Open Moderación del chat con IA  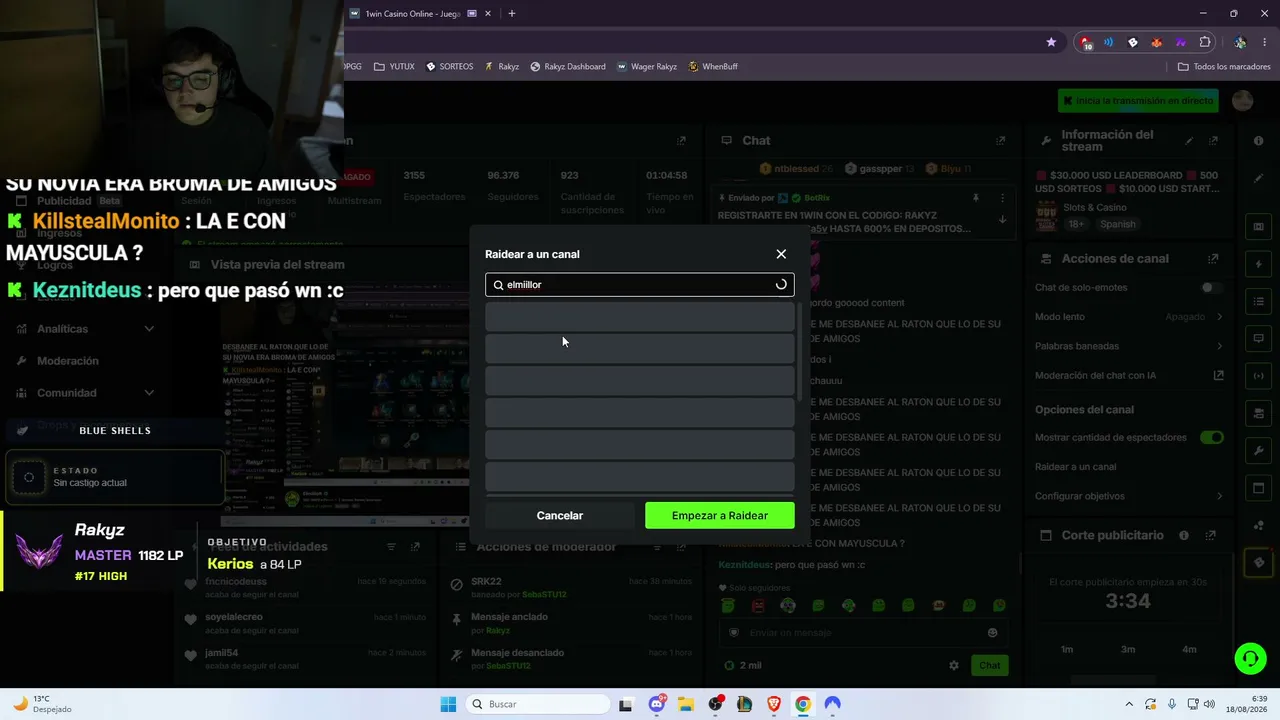click(1218, 376)
